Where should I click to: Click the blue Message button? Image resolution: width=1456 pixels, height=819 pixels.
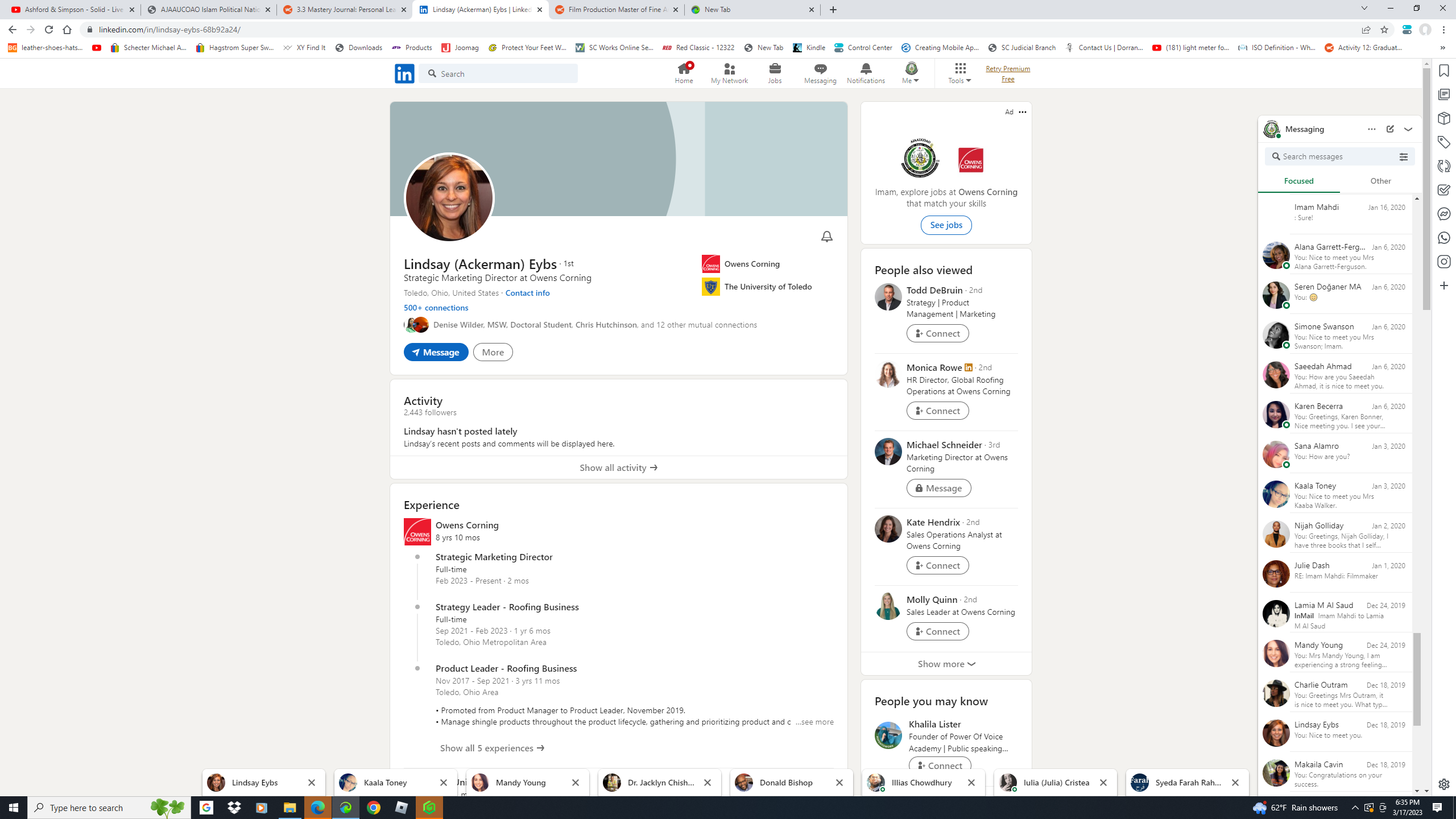click(x=436, y=352)
